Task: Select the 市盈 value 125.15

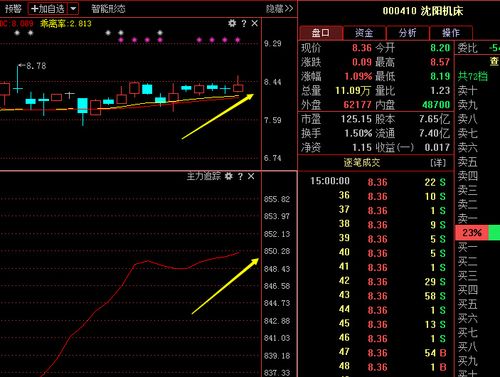Action: (356, 119)
